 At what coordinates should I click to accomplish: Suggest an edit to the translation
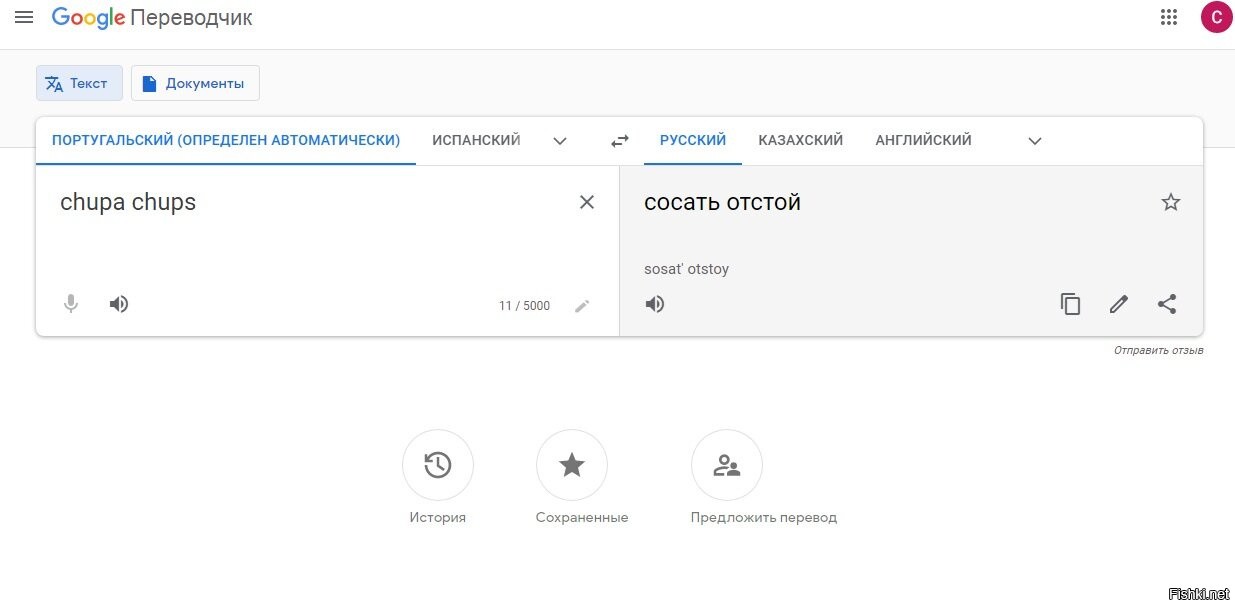click(x=1118, y=304)
